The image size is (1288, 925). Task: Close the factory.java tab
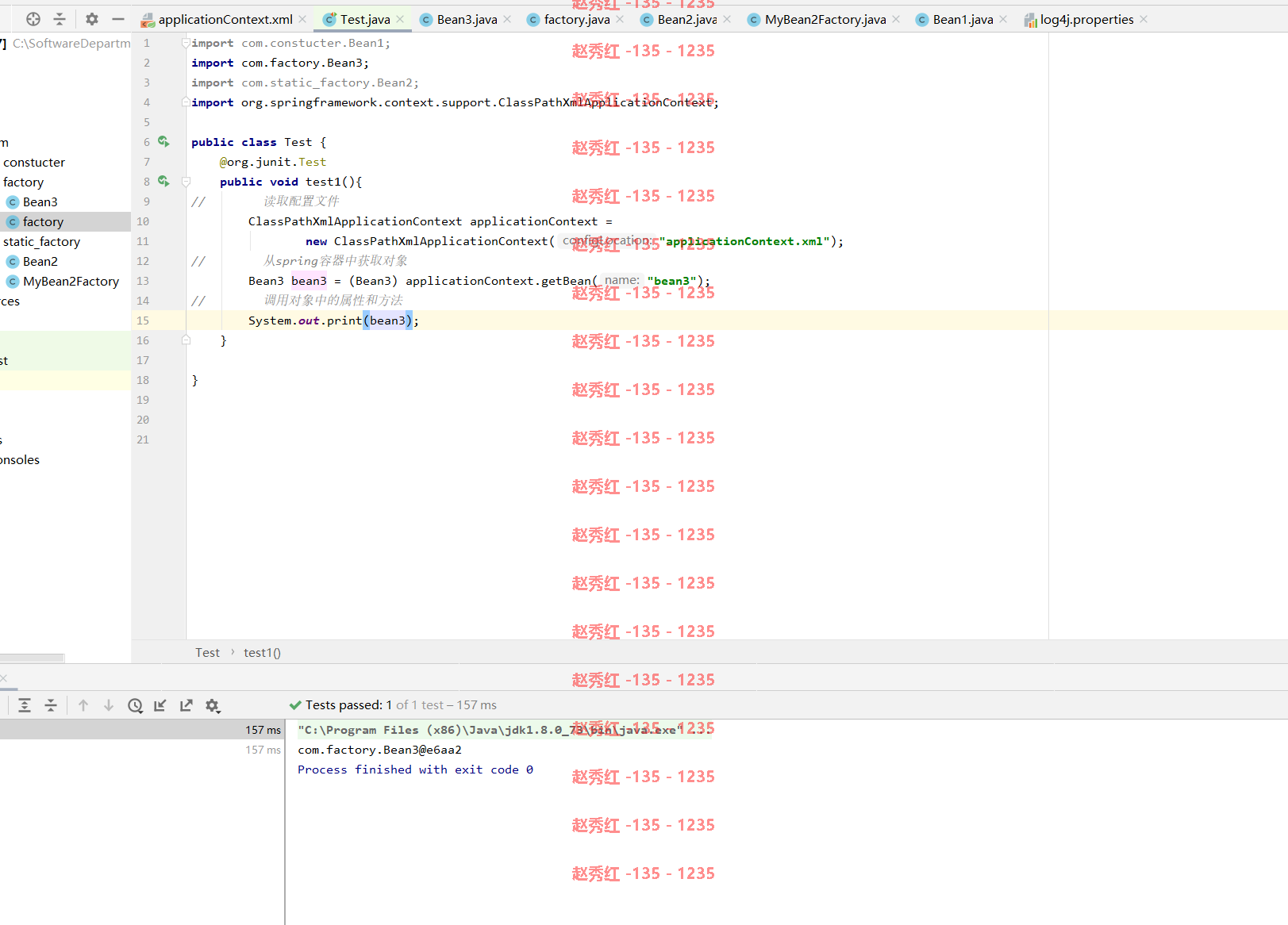620,19
